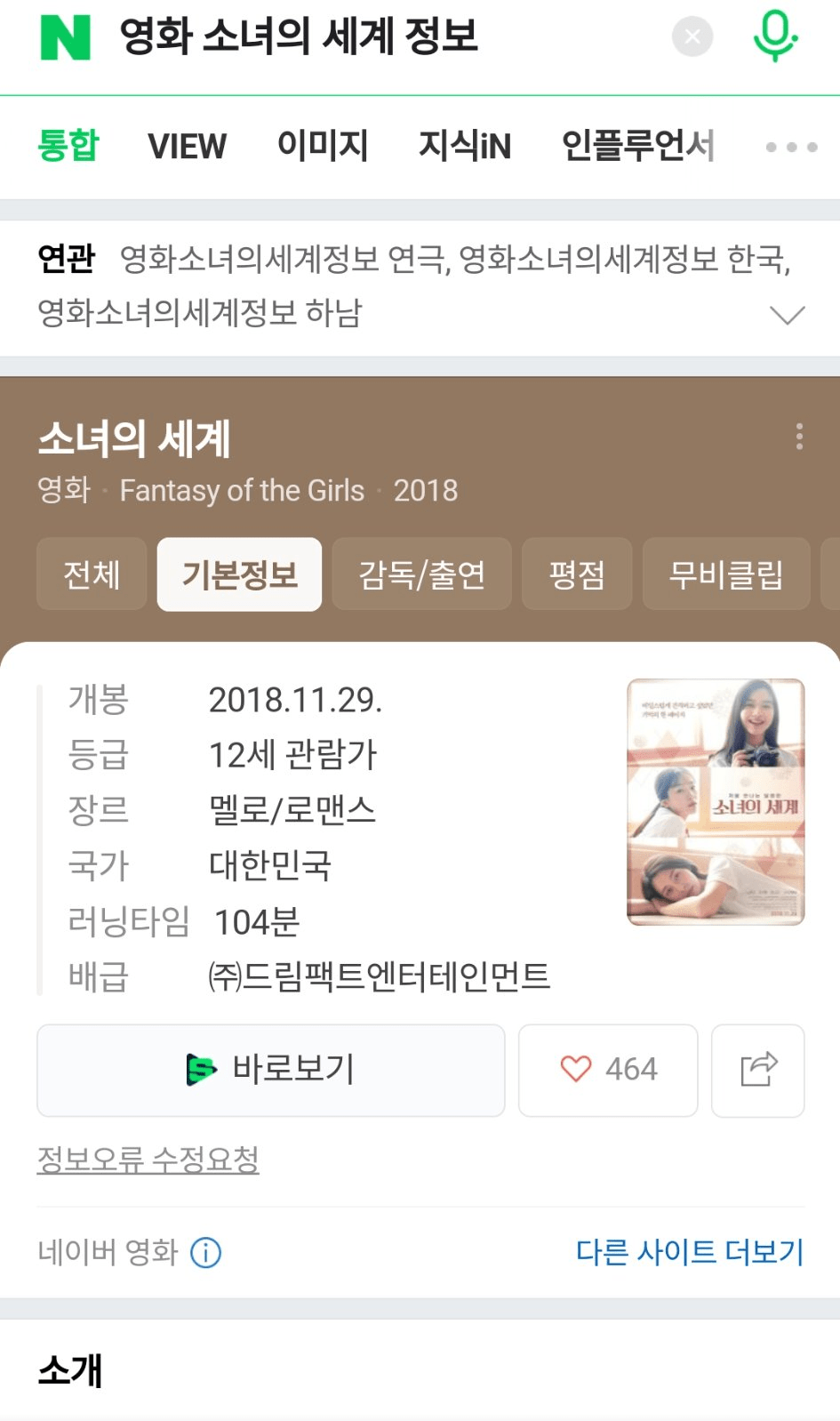840x1421 pixels.
Task: Select 감독/출연 tab
Action: tap(421, 574)
